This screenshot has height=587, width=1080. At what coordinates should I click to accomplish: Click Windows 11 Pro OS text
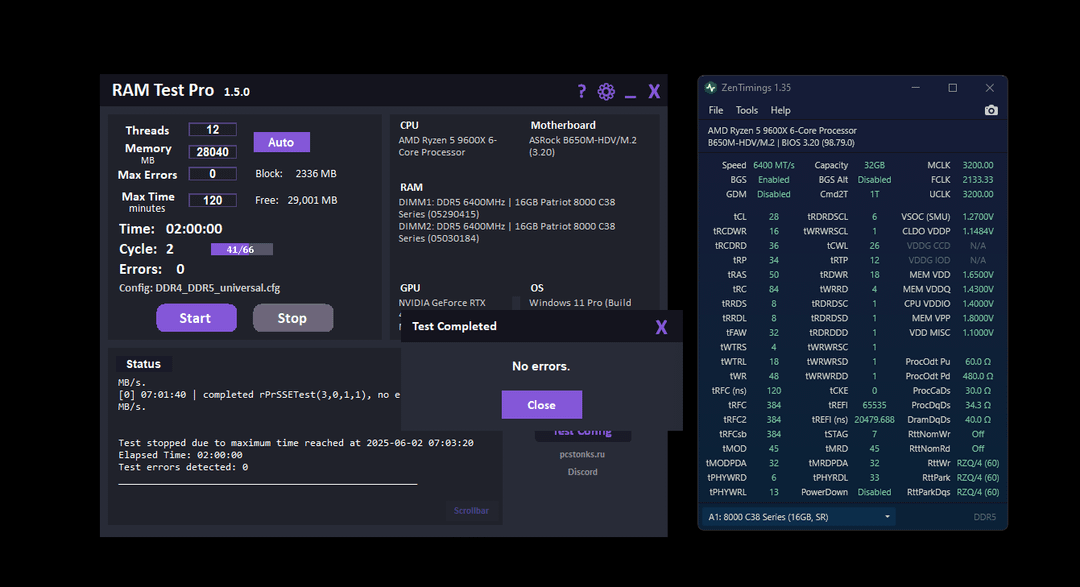580,302
